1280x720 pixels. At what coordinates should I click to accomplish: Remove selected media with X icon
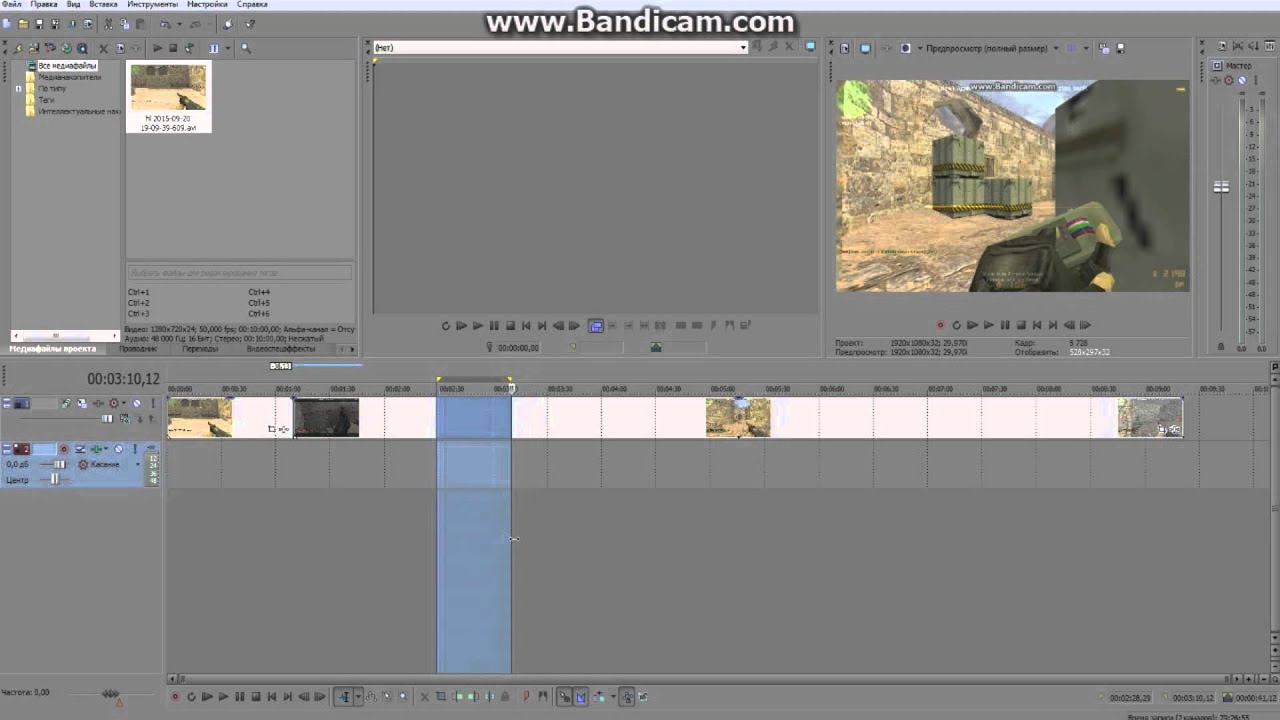[x=103, y=48]
